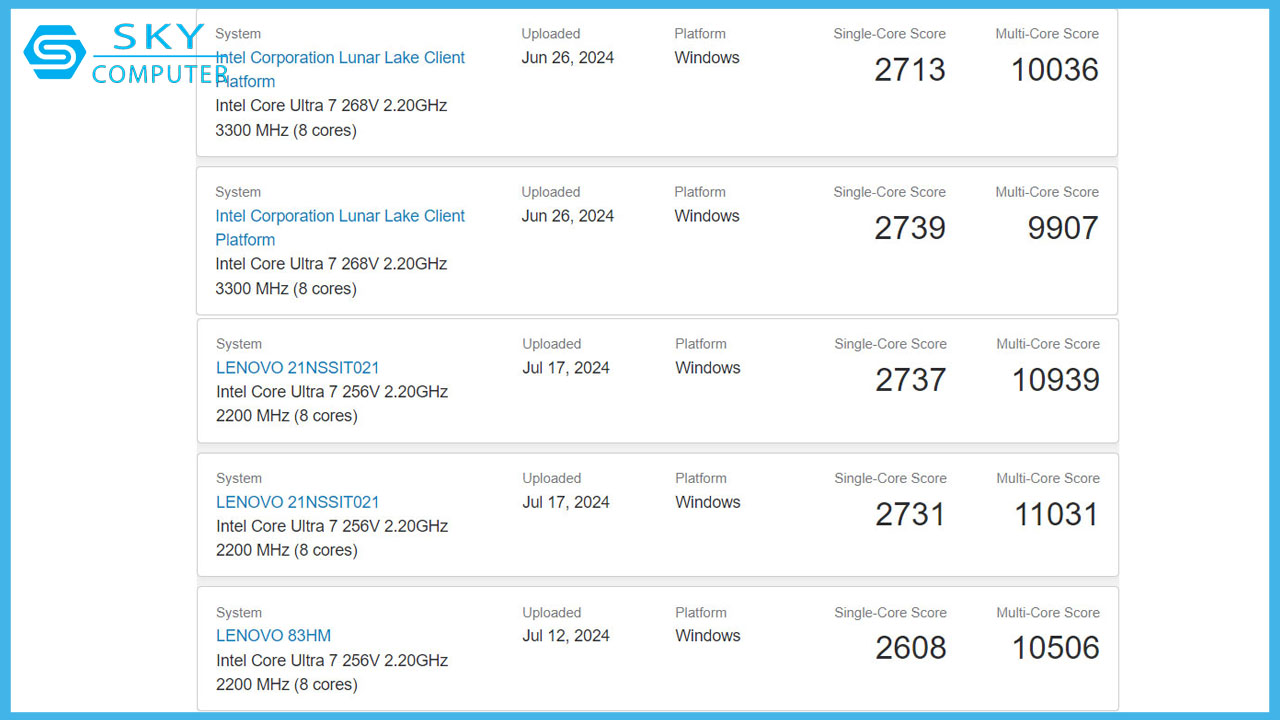The width and height of the screenshot is (1280, 720).
Task: Click the single-core score 2713
Action: click(x=909, y=70)
